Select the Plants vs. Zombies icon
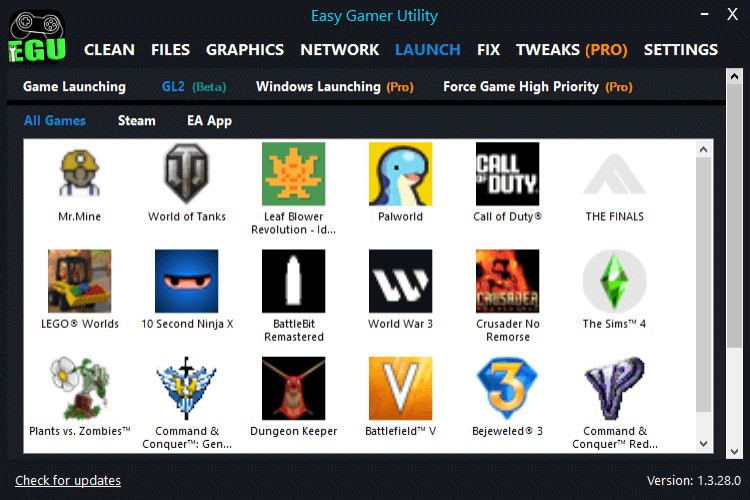This screenshot has width=750, height=500. (79, 388)
